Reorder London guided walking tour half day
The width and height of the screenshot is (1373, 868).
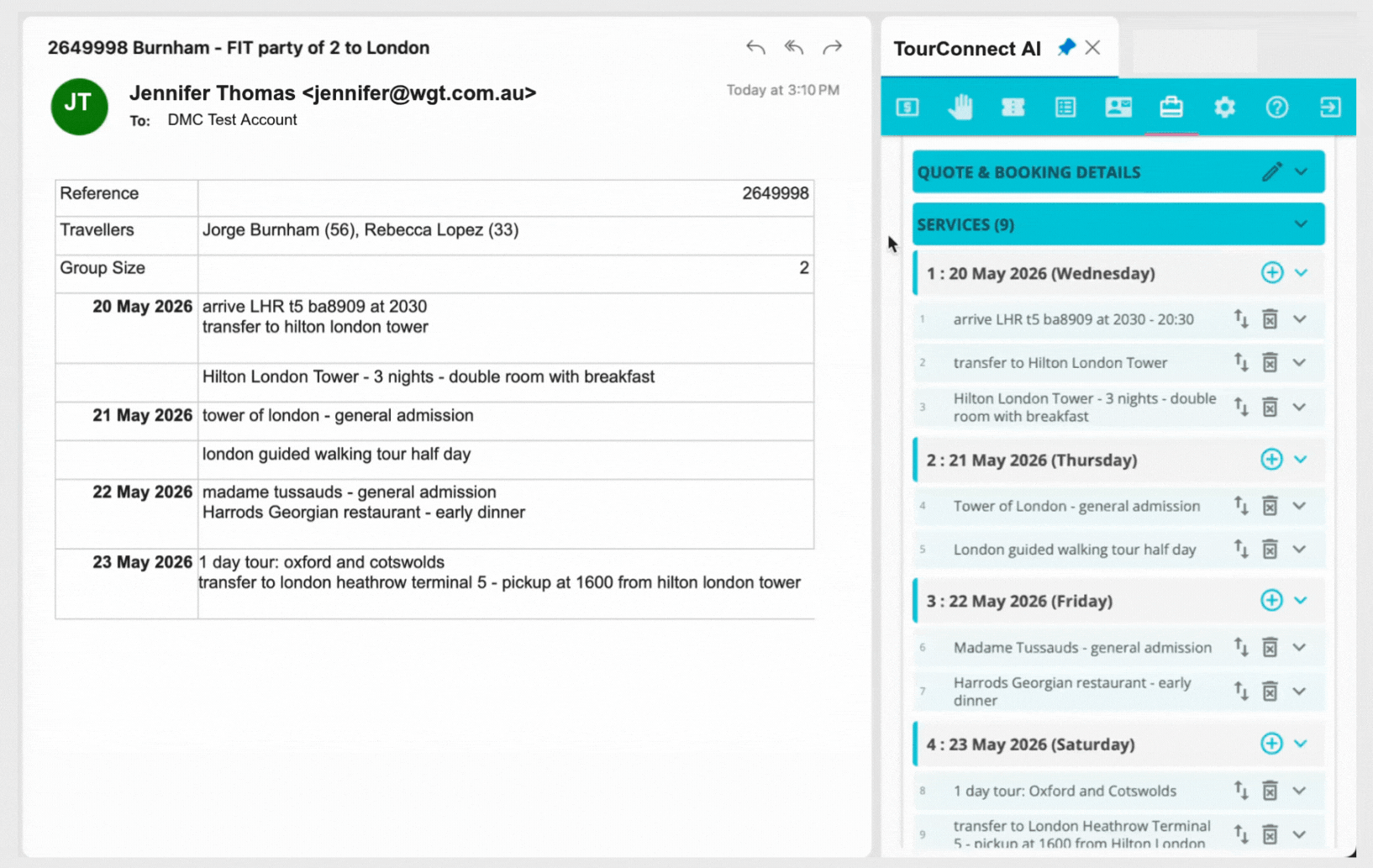point(1241,550)
